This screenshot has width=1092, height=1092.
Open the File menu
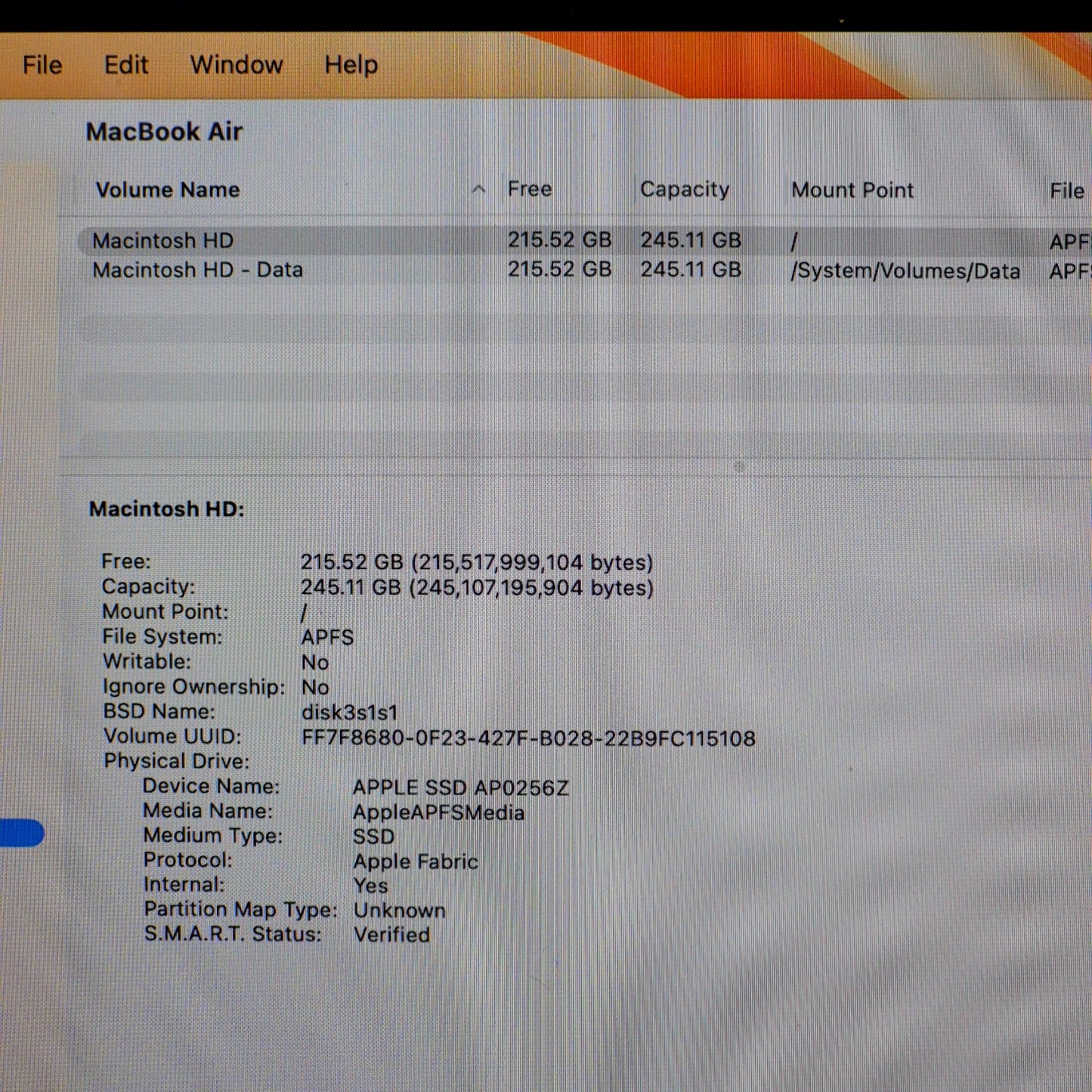[42, 65]
